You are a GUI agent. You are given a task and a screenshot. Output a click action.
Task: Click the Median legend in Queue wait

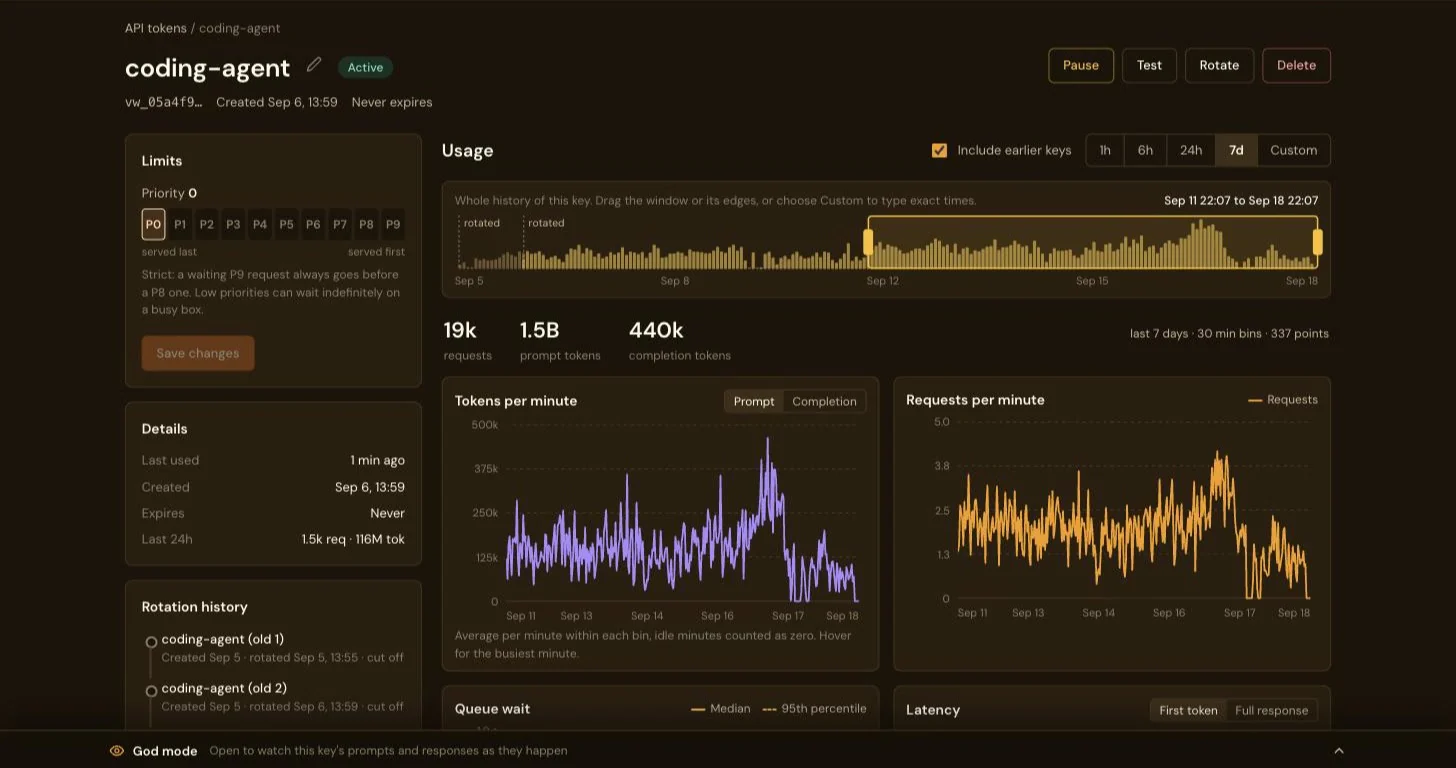720,709
